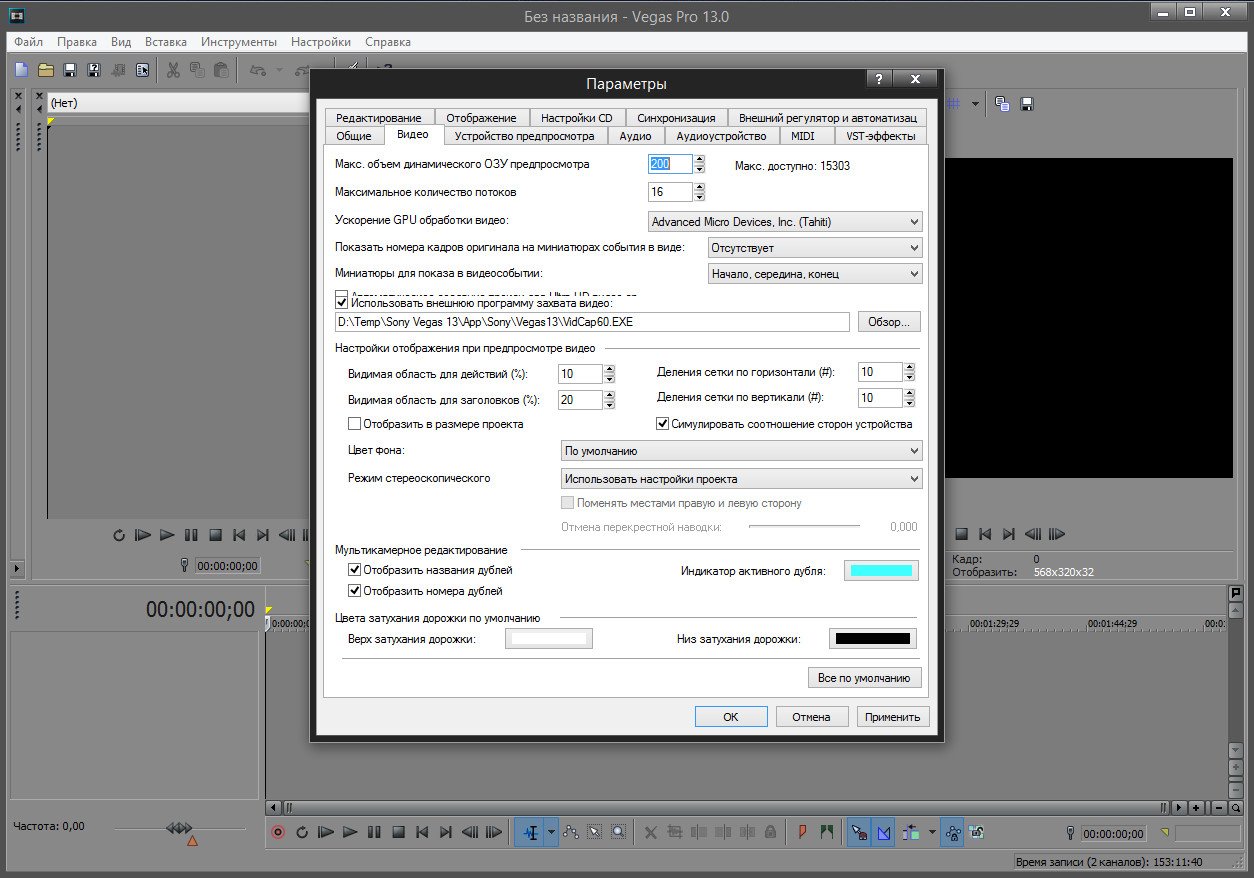Click the red Record button in timeline toolbar
Screen dimensions: 1254x878
pyautogui.click(x=278, y=831)
